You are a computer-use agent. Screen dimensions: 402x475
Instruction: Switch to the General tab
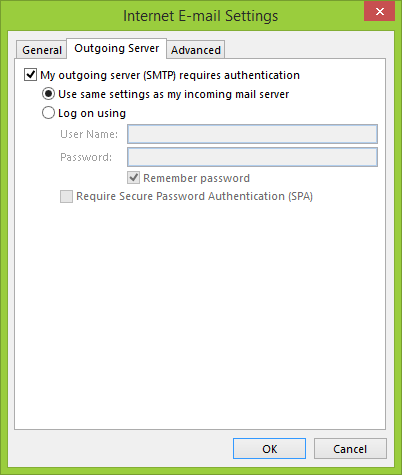click(42, 50)
